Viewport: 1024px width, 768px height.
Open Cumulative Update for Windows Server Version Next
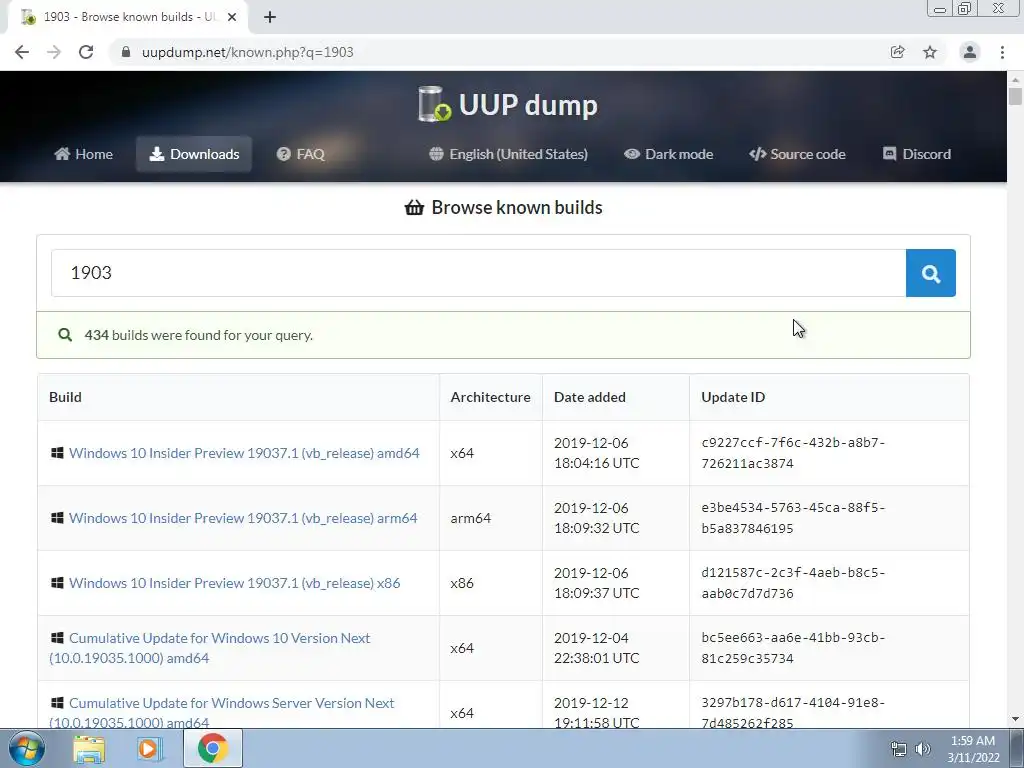click(222, 712)
